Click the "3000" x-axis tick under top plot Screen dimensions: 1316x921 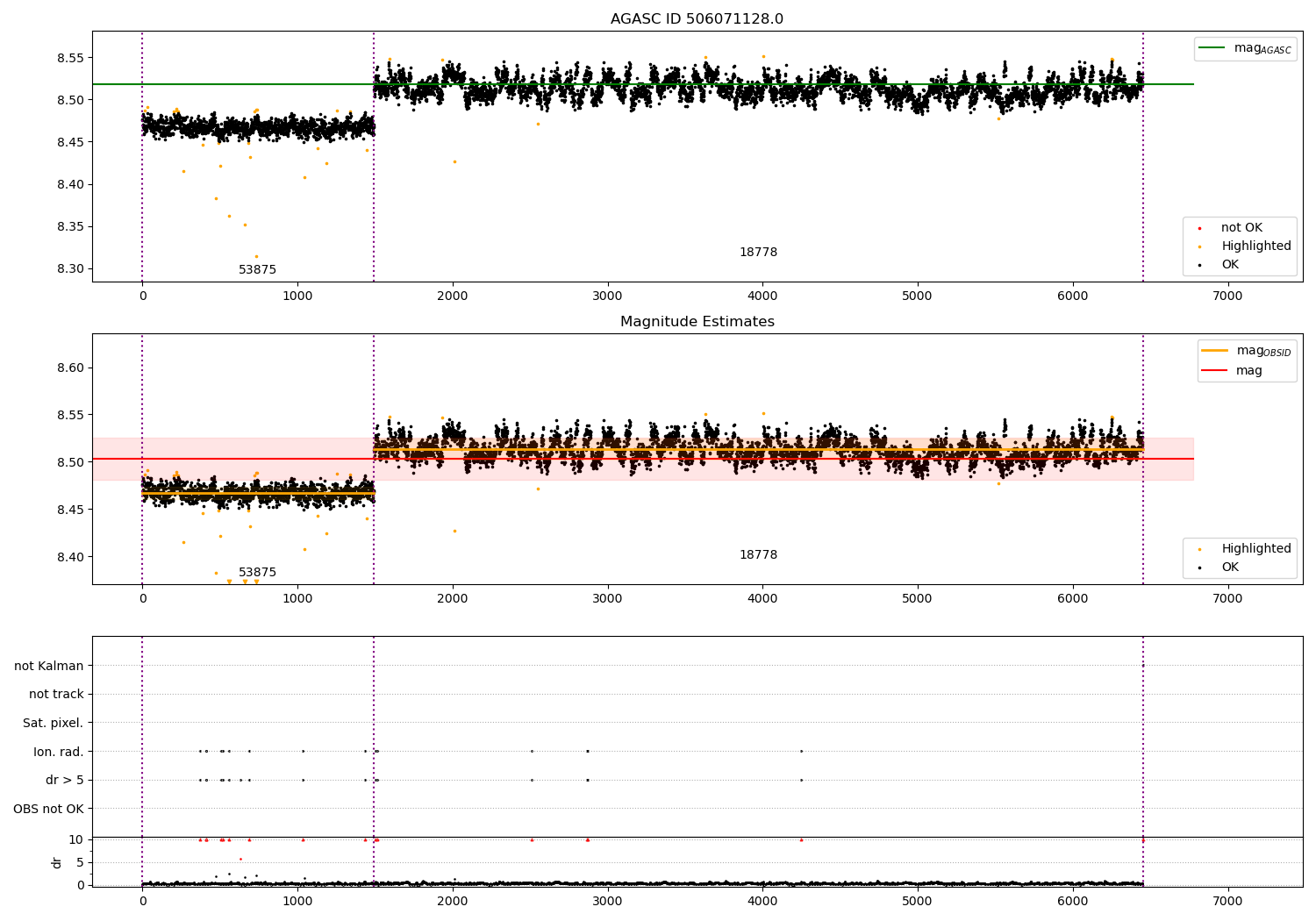607,296
